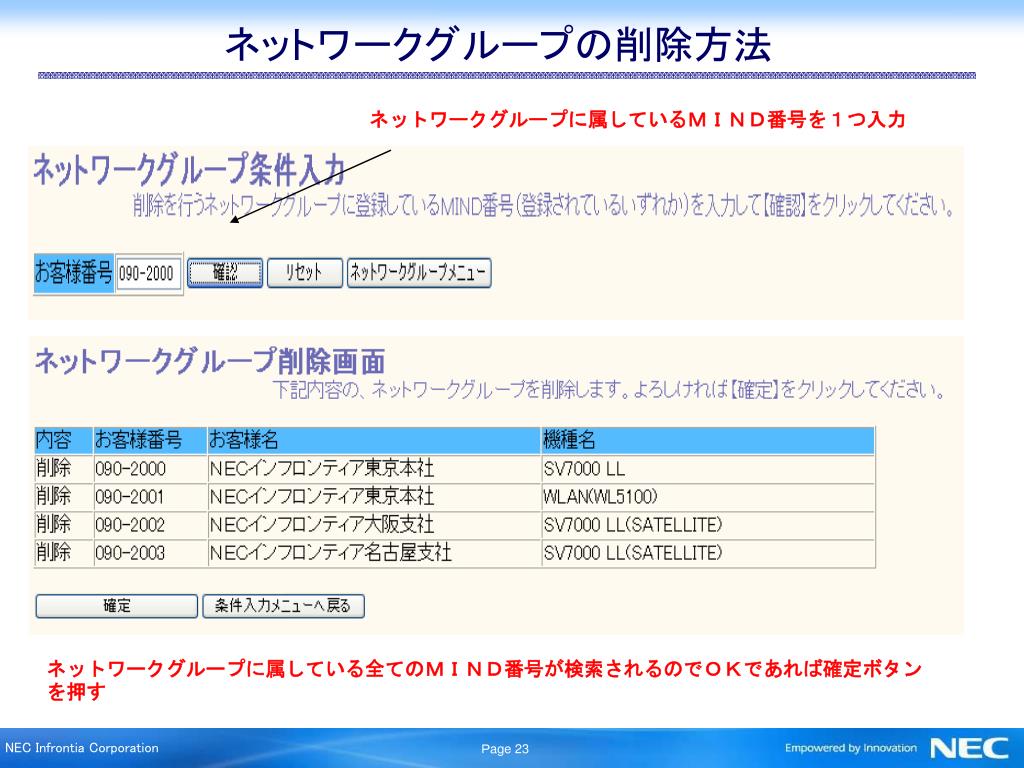Click the NEC logo in footer
Image resolution: width=1024 pixels, height=768 pixels.
point(969,748)
